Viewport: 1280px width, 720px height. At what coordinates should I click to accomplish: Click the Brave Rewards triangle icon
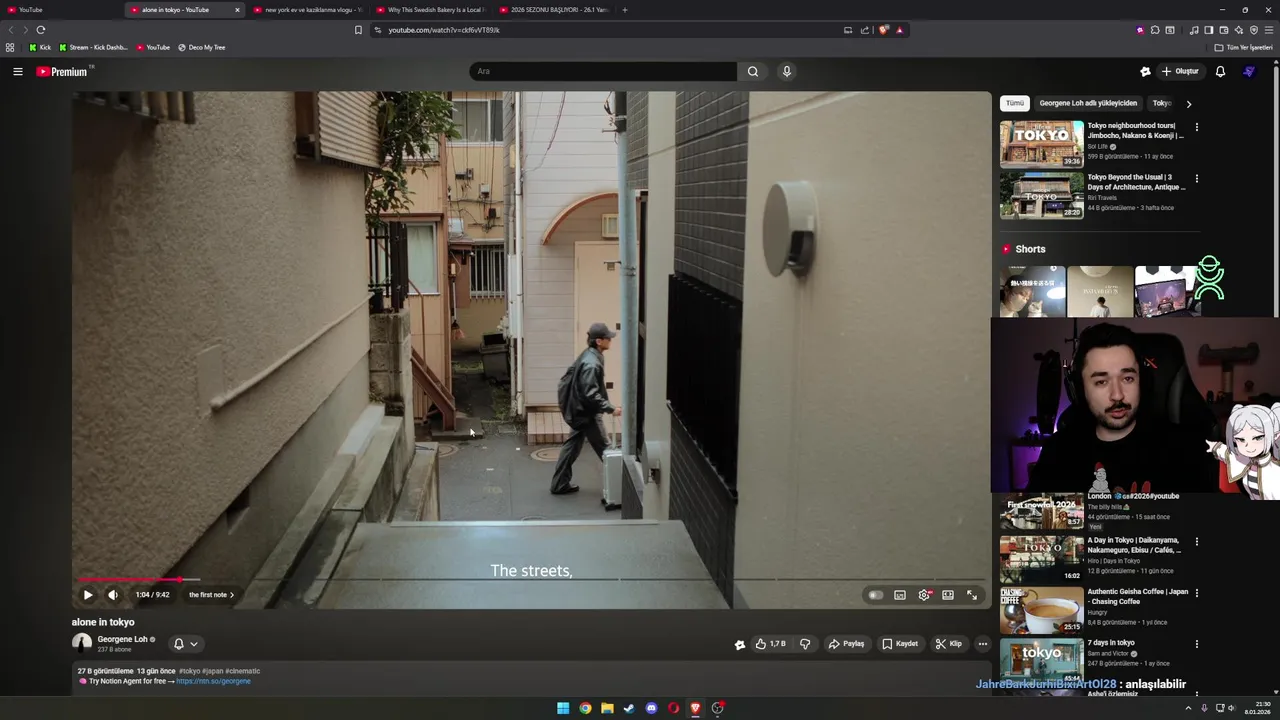(x=899, y=30)
